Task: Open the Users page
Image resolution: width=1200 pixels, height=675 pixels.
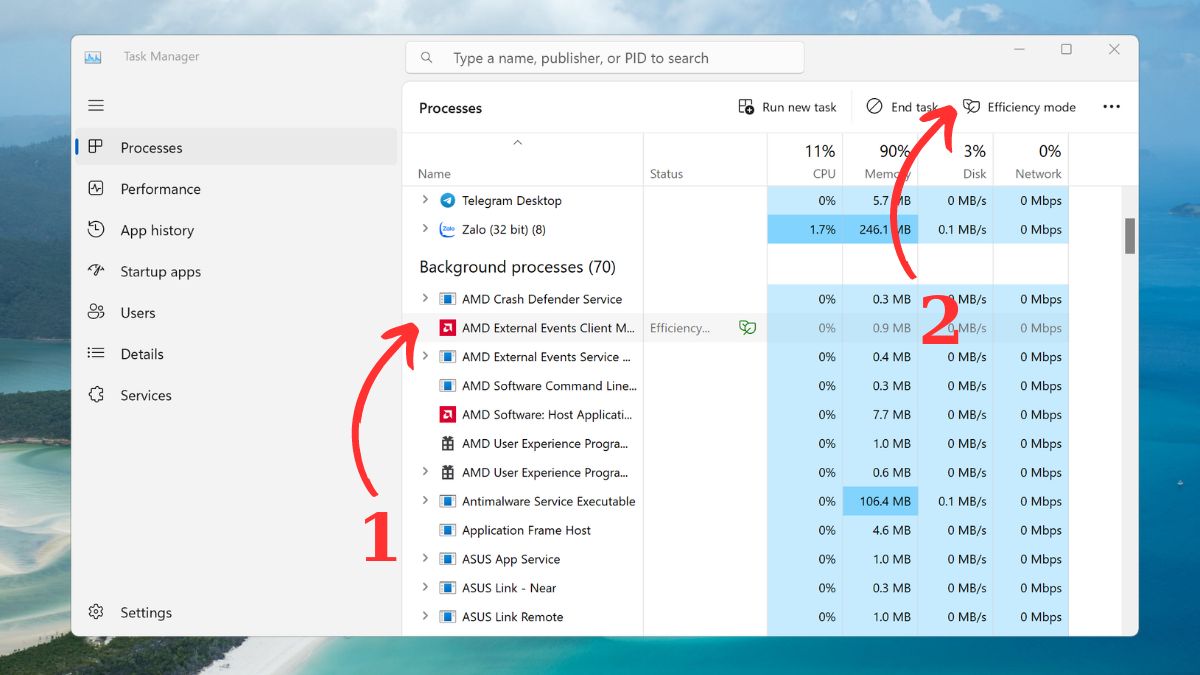Action: [236, 312]
